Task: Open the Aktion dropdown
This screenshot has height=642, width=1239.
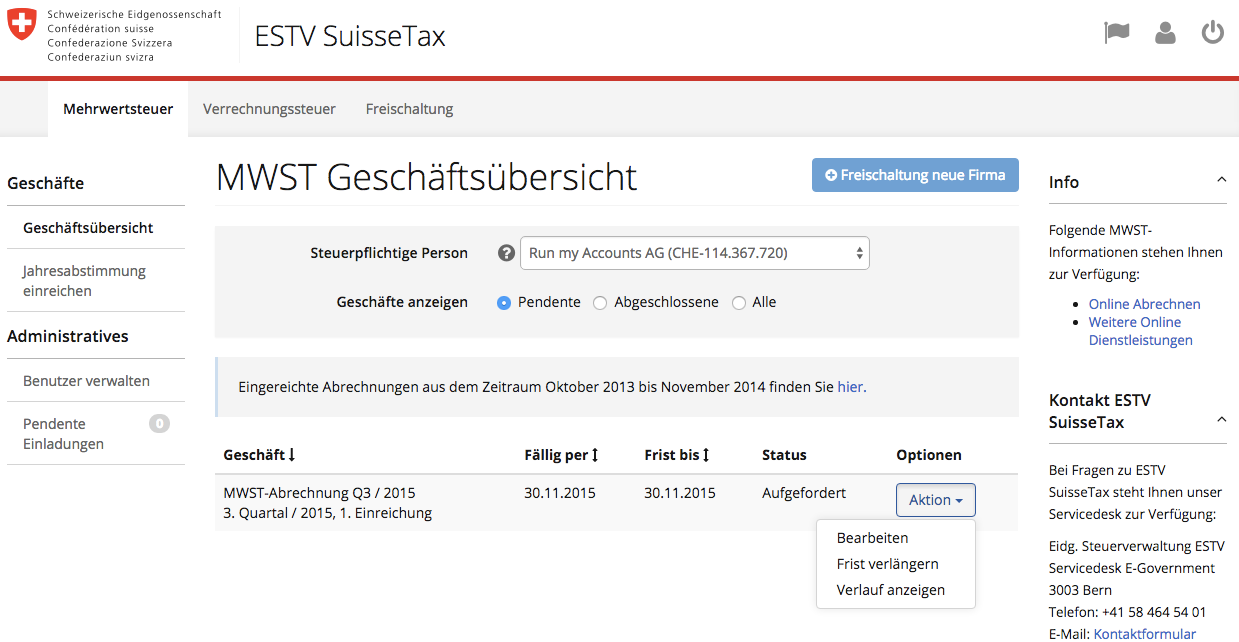Action: tap(935, 499)
